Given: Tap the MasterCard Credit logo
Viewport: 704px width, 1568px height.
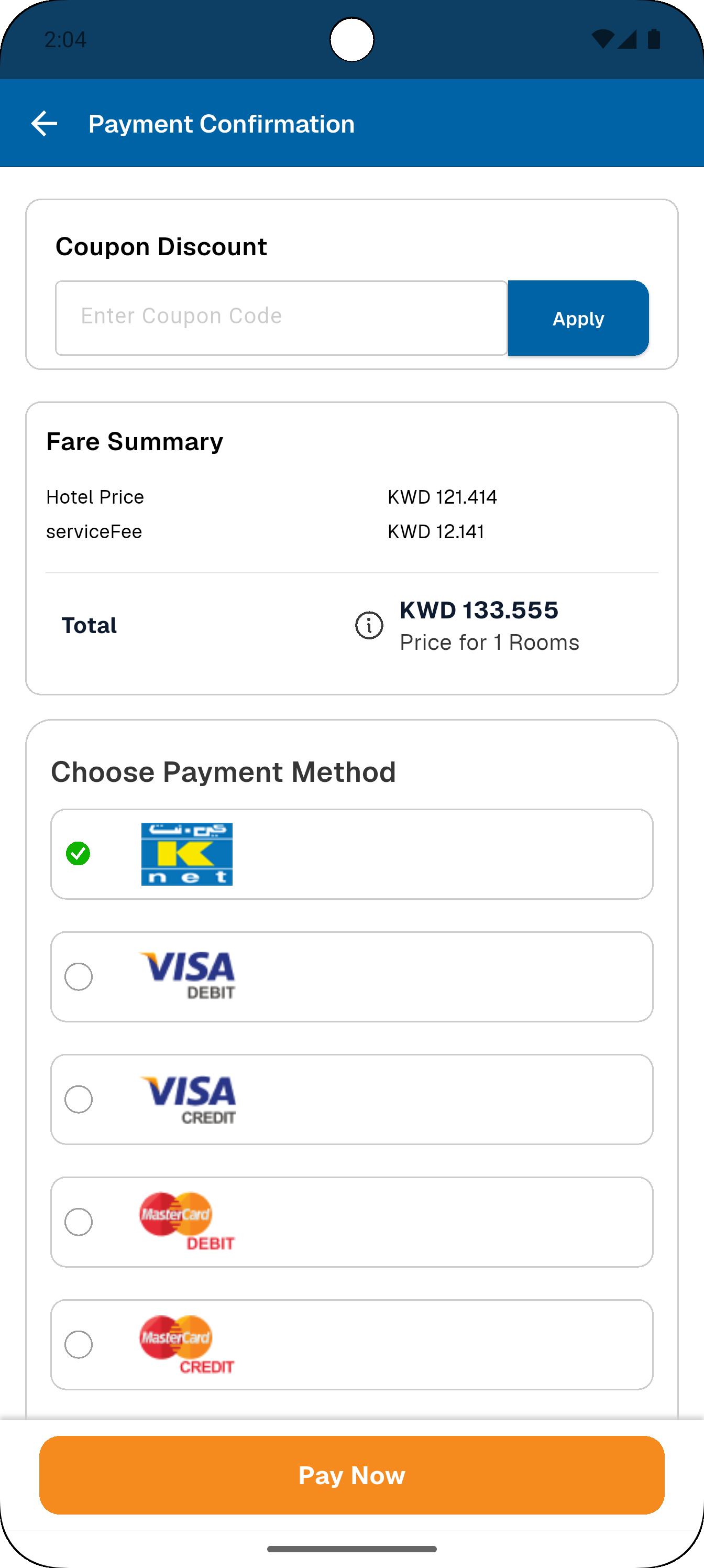Looking at the screenshot, I should point(187,1344).
